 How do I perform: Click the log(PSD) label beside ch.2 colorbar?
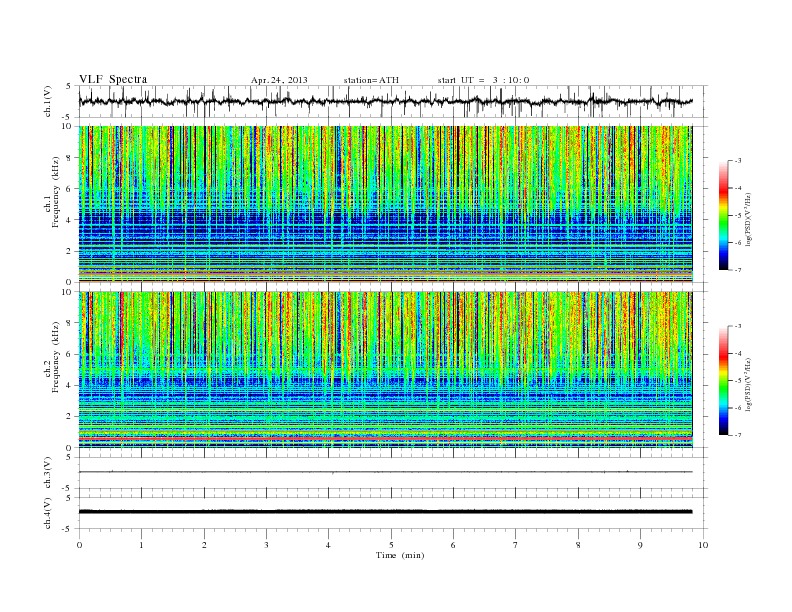pyautogui.click(x=750, y=384)
